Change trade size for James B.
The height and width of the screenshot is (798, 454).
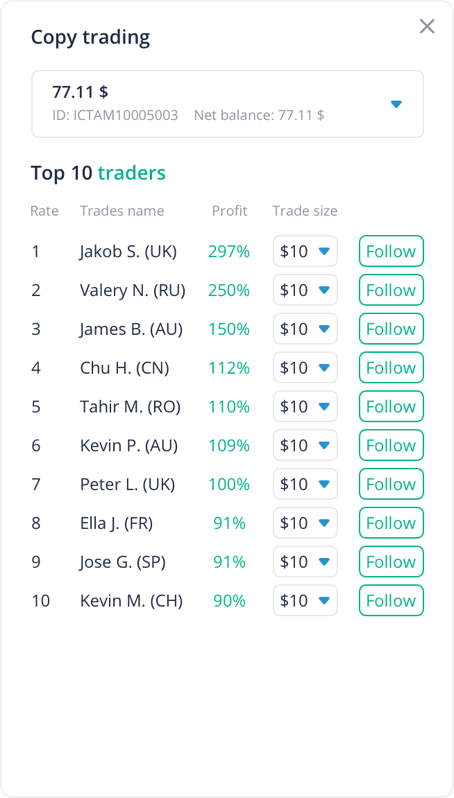(x=305, y=329)
